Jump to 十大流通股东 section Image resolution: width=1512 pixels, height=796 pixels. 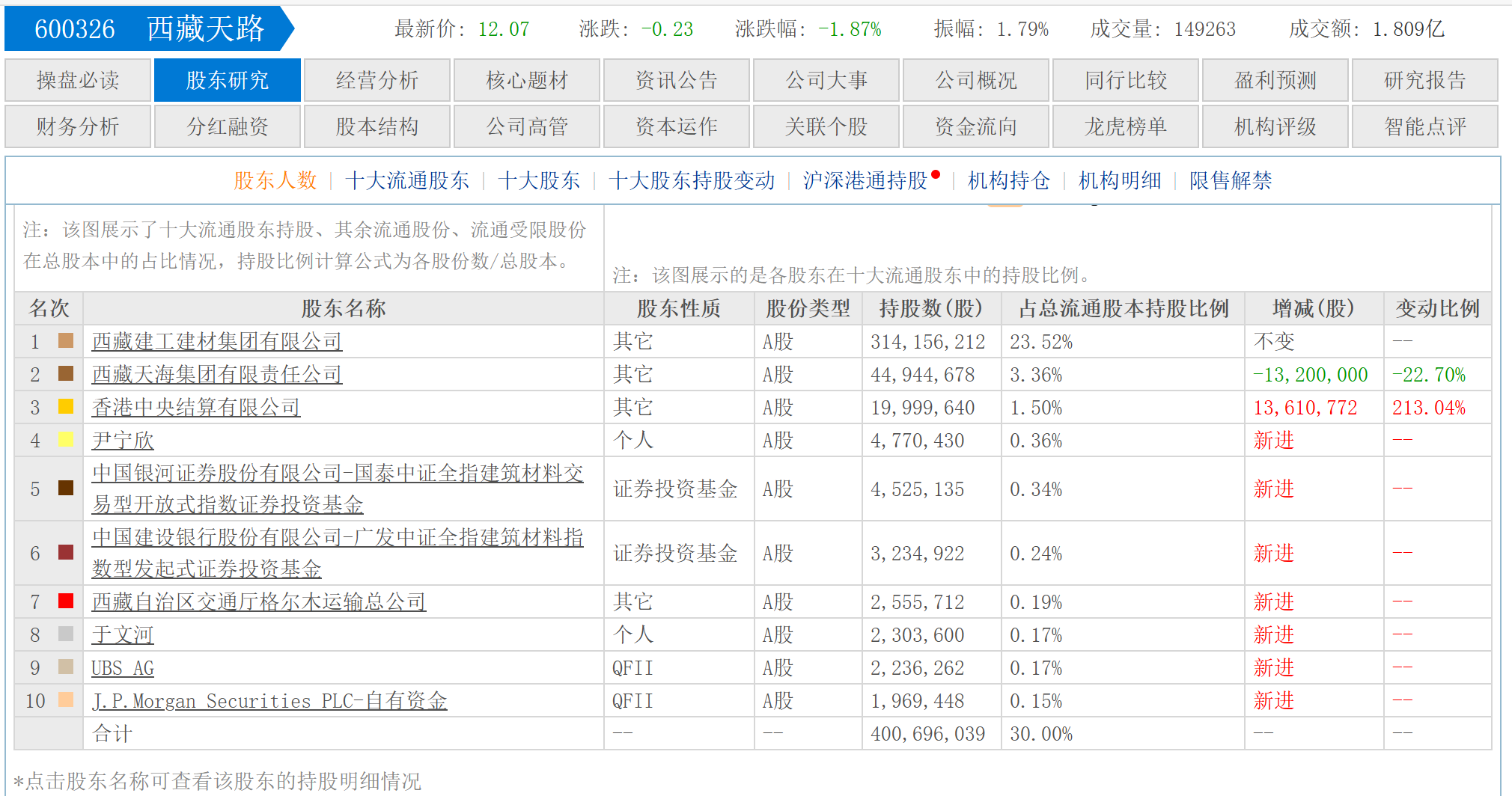[407, 180]
